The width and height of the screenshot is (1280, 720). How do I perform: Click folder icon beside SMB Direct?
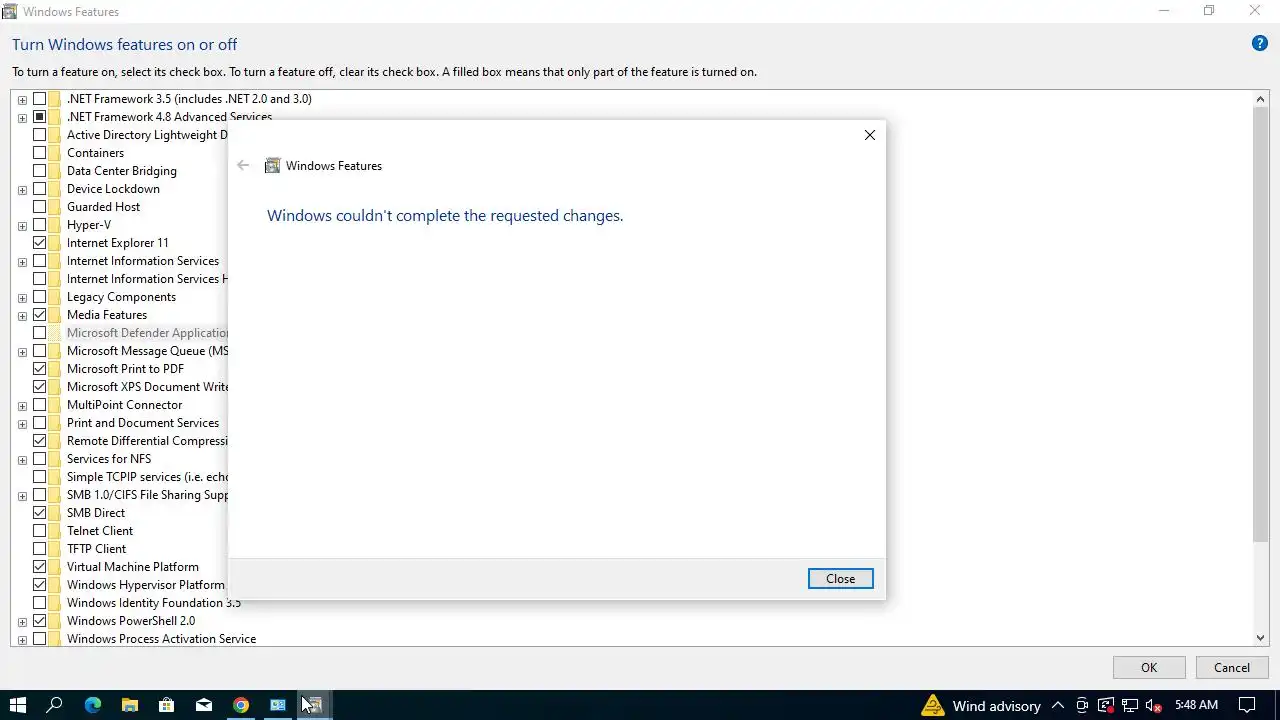55,513
